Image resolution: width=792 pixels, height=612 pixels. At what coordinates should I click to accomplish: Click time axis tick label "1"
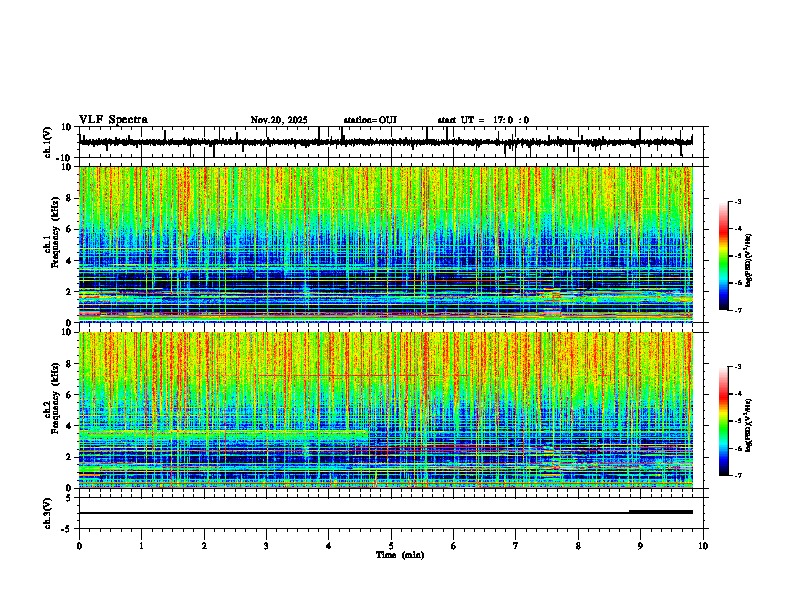pos(141,546)
